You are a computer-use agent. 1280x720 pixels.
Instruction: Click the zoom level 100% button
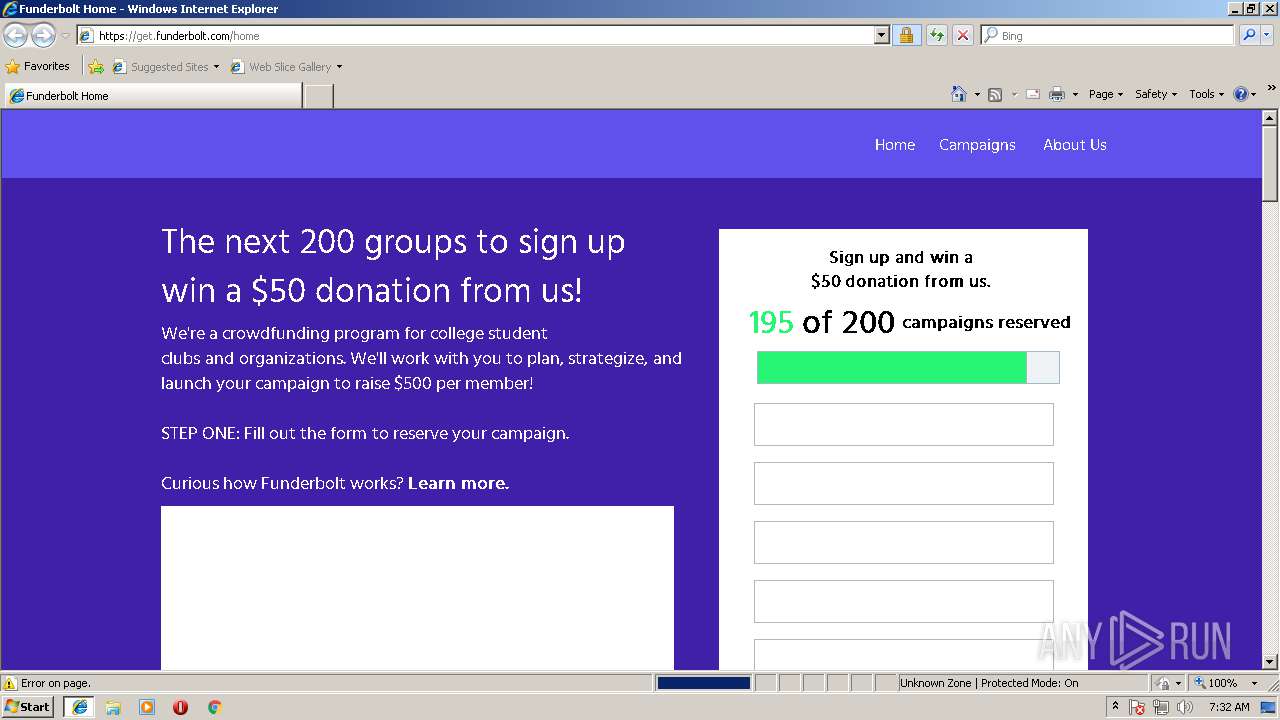(1214, 683)
